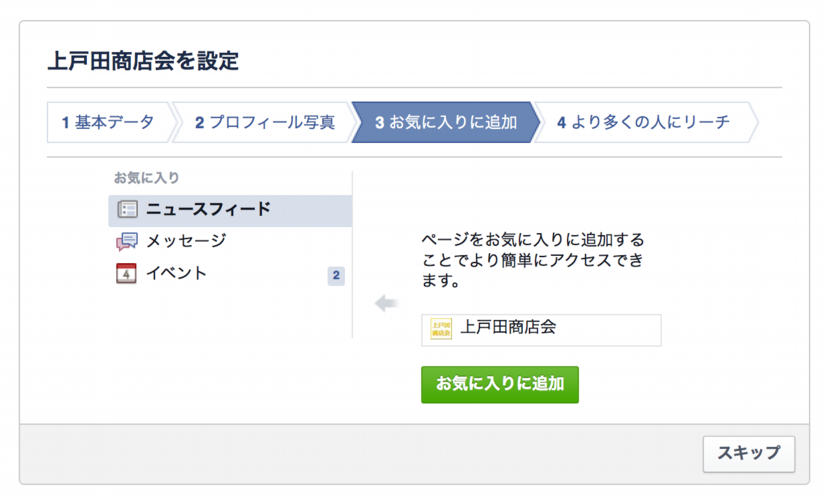Image resolution: width=825 pixels, height=497 pixels.
Task: Click the favorites description paragraph text
Action: click(x=532, y=261)
